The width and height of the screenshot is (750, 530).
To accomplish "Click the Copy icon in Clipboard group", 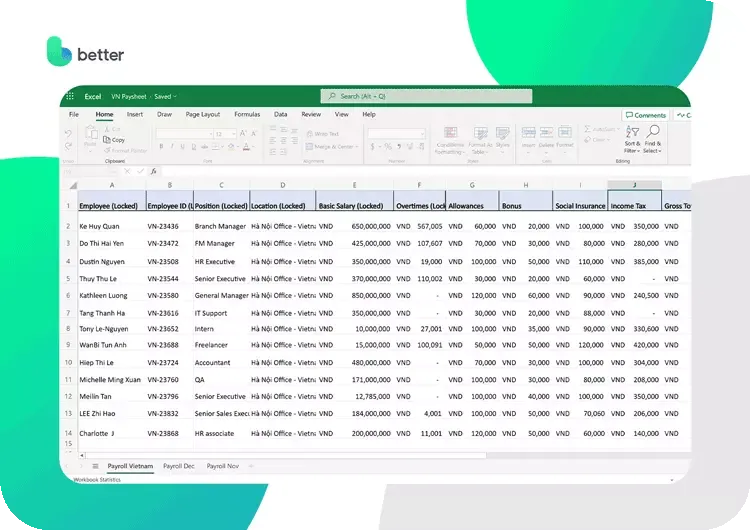I will (115, 140).
